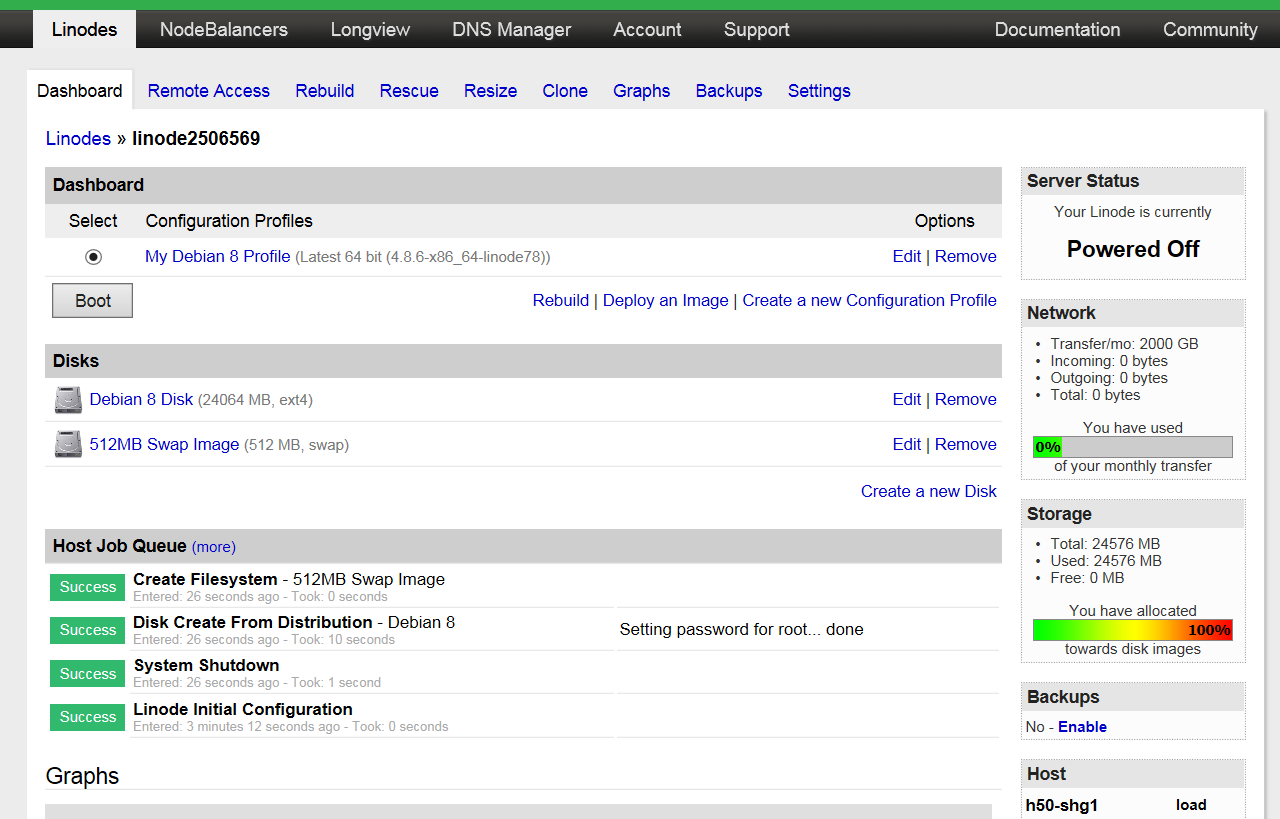The height and width of the screenshot is (819, 1280).
Task: Click the Enable backups link
Action: pyautogui.click(x=1082, y=727)
